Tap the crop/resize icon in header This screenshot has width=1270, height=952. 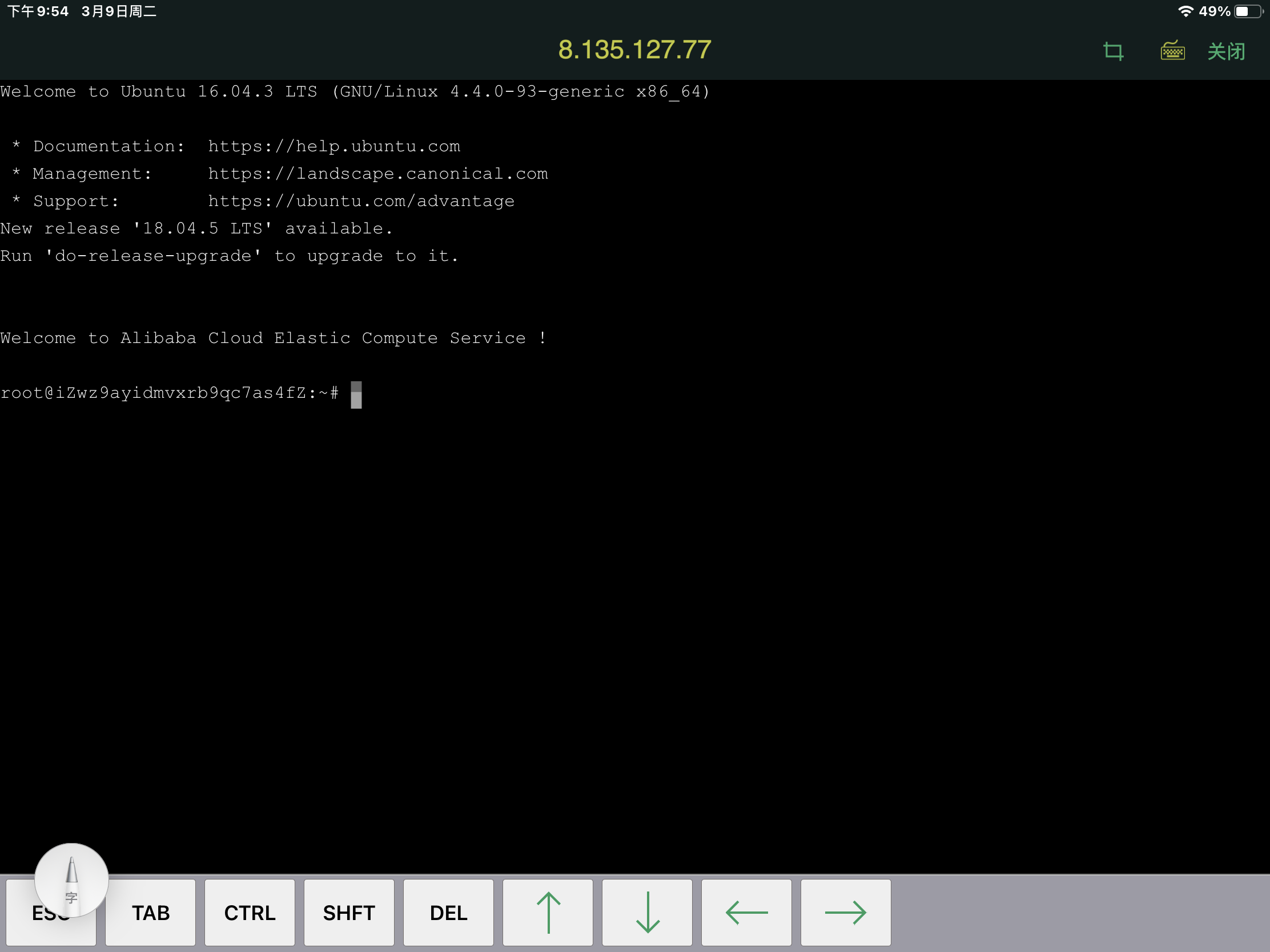pos(1114,51)
